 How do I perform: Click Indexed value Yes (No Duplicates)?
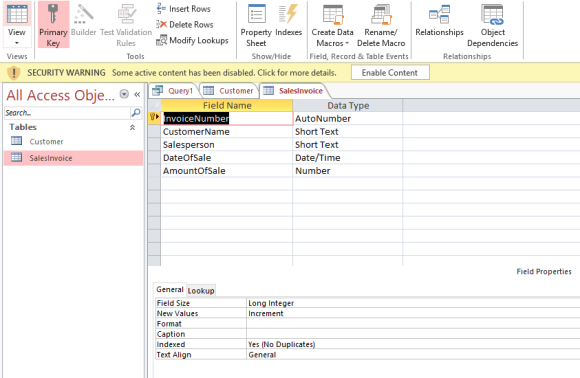[413, 344]
